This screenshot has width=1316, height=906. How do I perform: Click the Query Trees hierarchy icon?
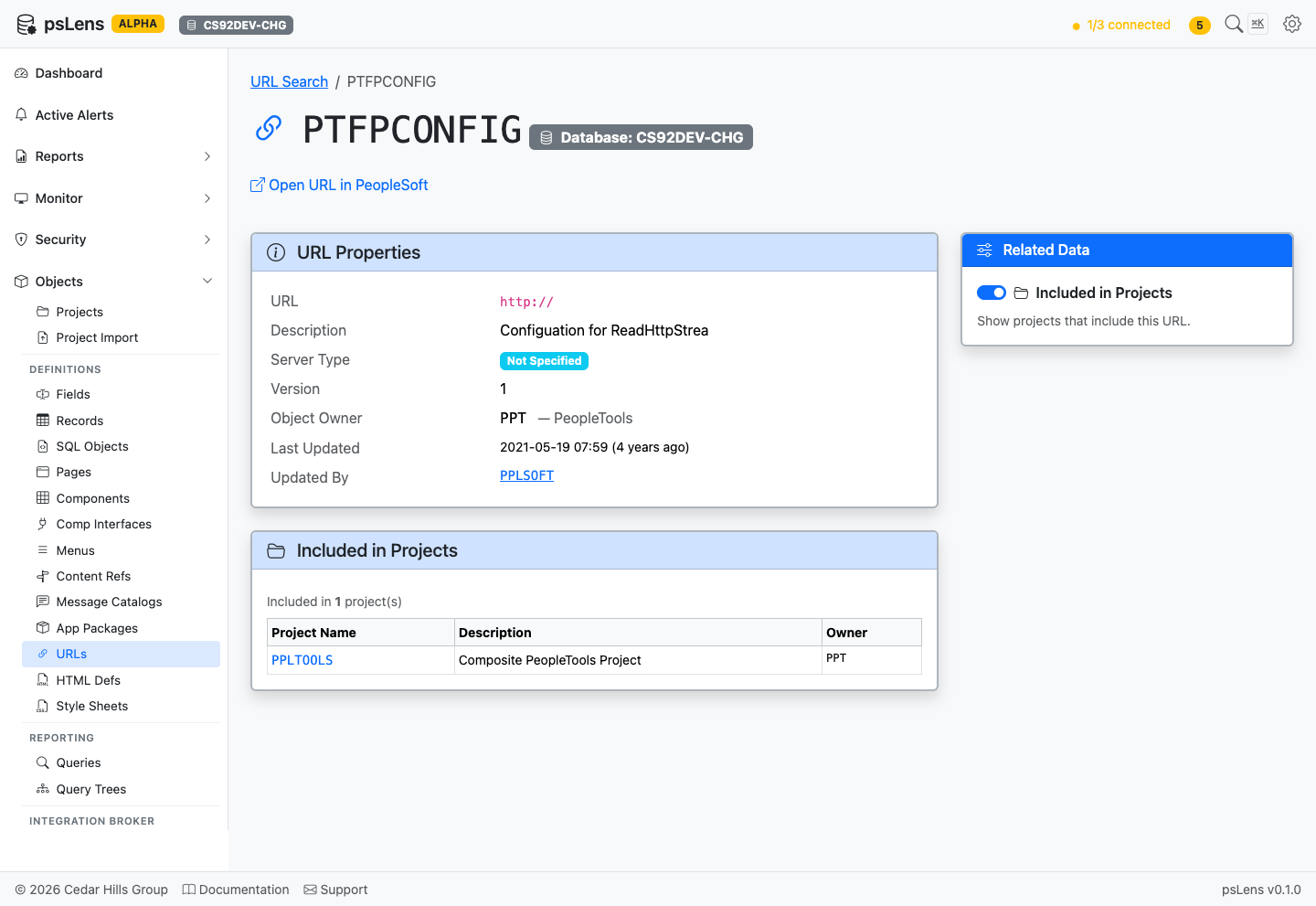[43, 789]
